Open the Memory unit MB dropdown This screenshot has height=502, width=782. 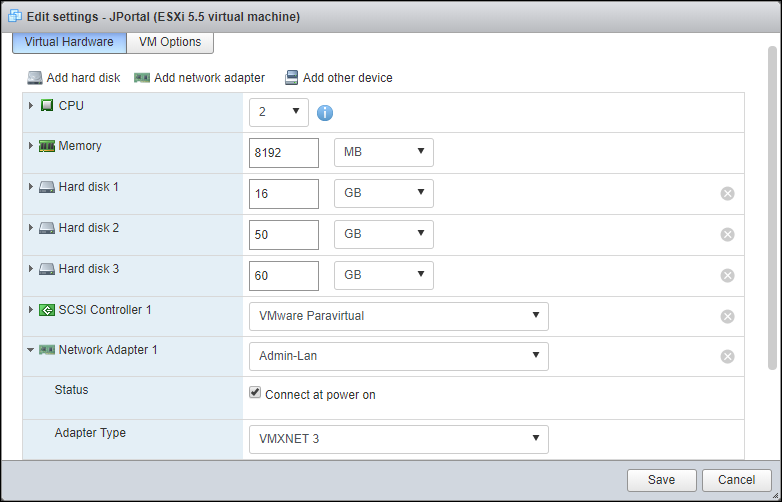(x=384, y=152)
